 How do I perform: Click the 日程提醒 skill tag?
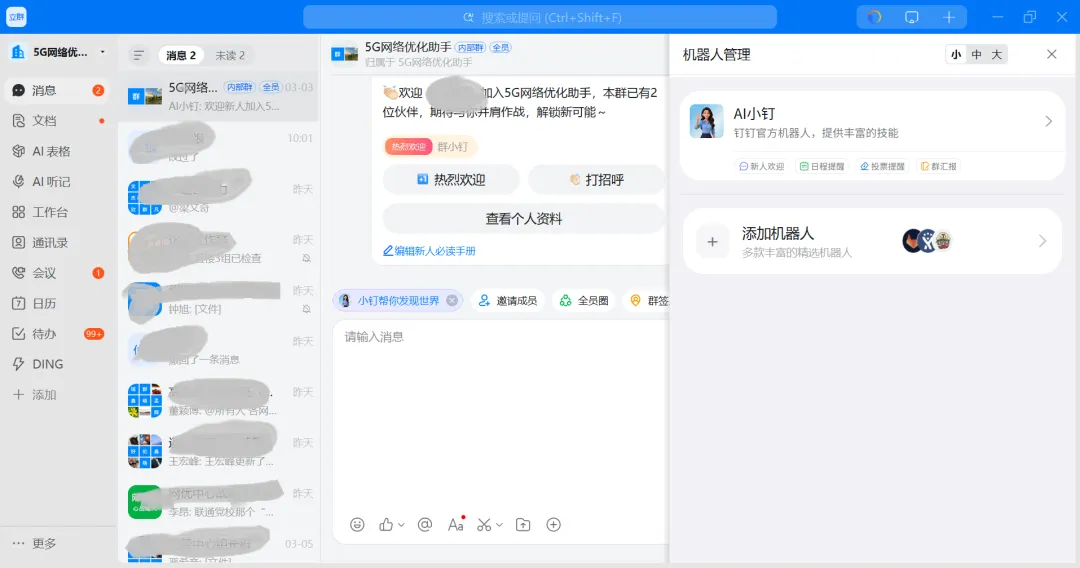pos(822,166)
